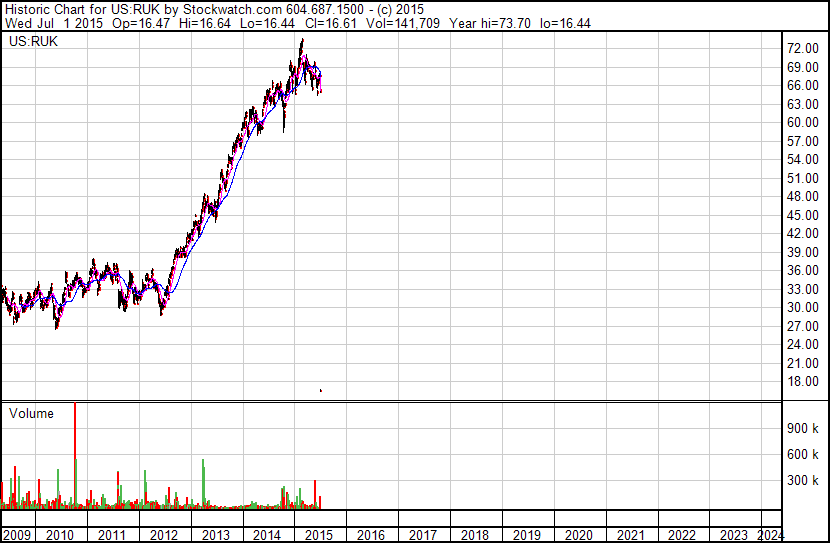
Task: Select the 2012 year on the time axis
Action: 163,535
